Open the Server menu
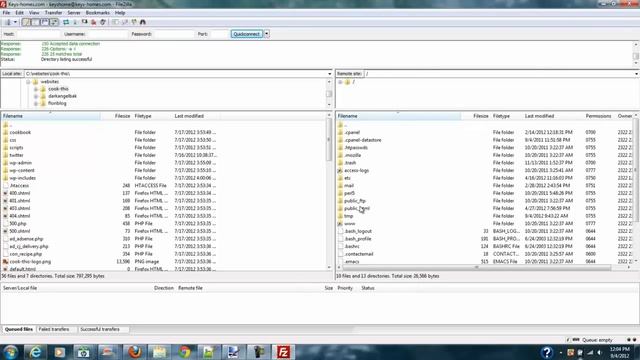Image resolution: width=640 pixels, height=360 pixels. [x=74, y=13]
